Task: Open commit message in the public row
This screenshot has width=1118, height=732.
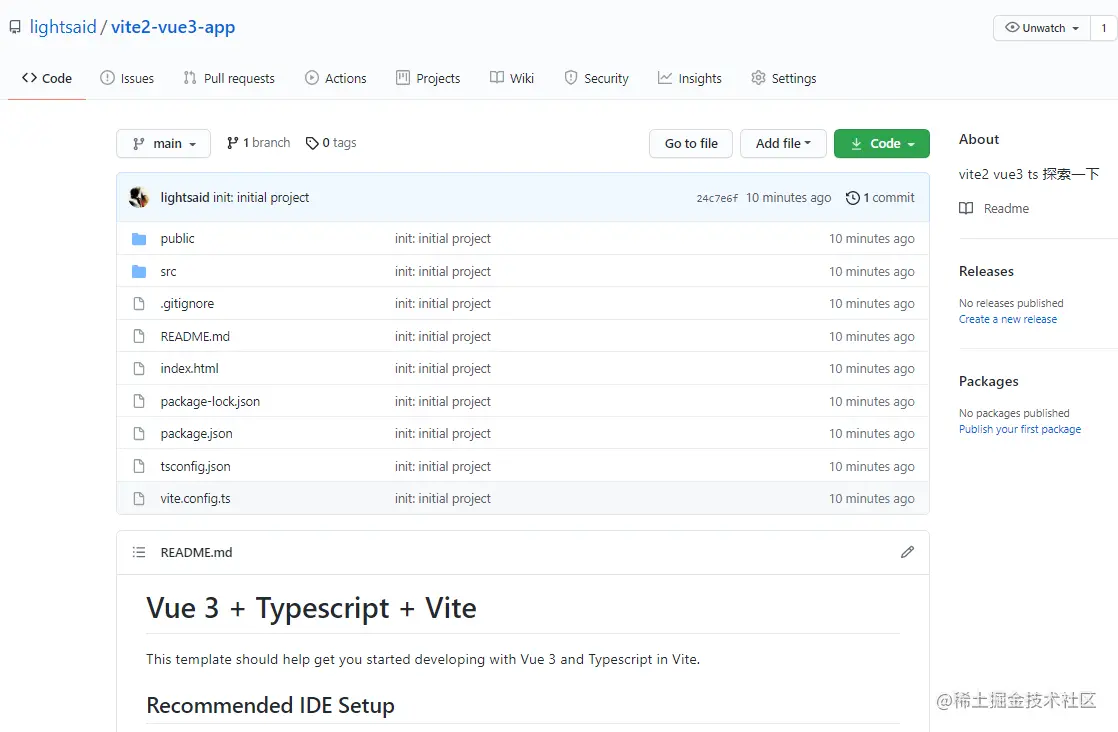Action: [443, 239]
